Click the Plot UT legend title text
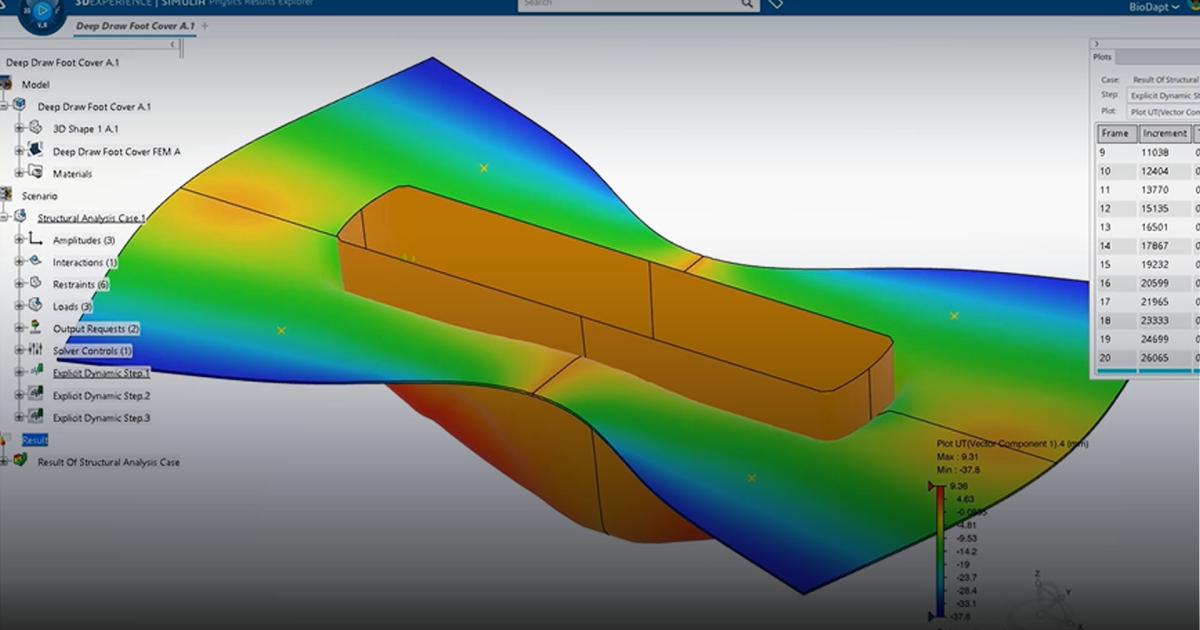This screenshot has width=1200, height=630. (x=1012, y=443)
